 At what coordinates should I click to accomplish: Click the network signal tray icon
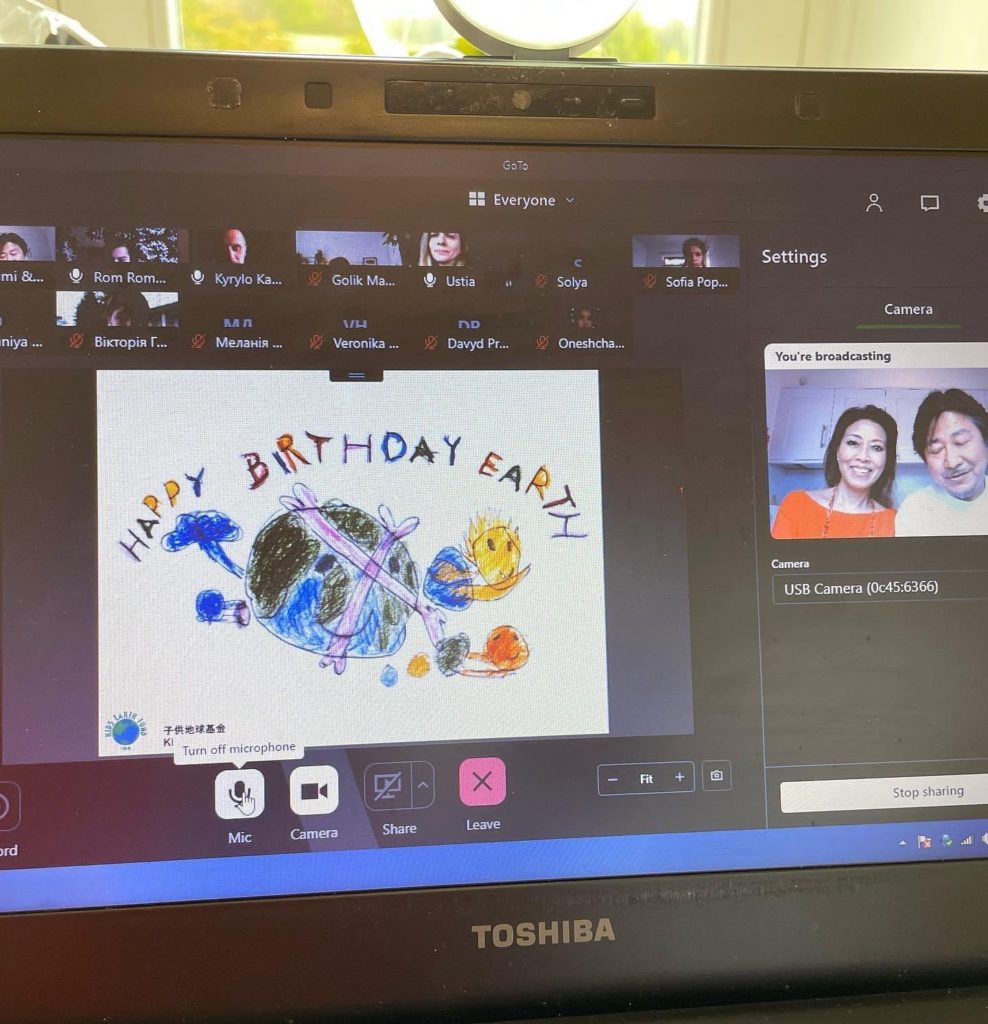[x=966, y=840]
